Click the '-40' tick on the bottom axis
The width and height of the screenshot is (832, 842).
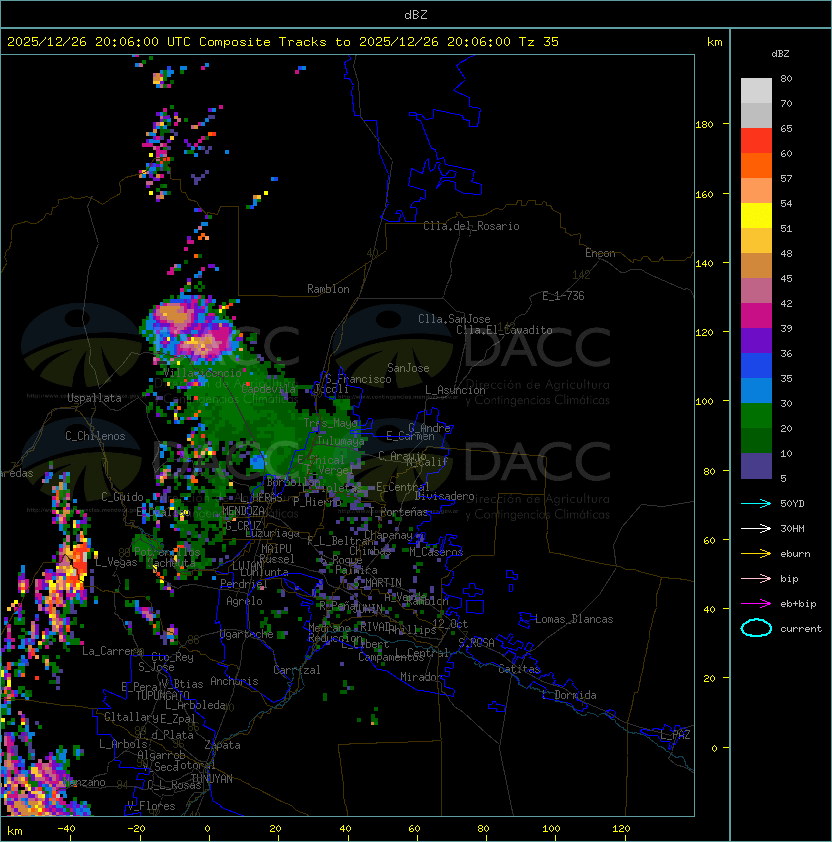pos(66,829)
